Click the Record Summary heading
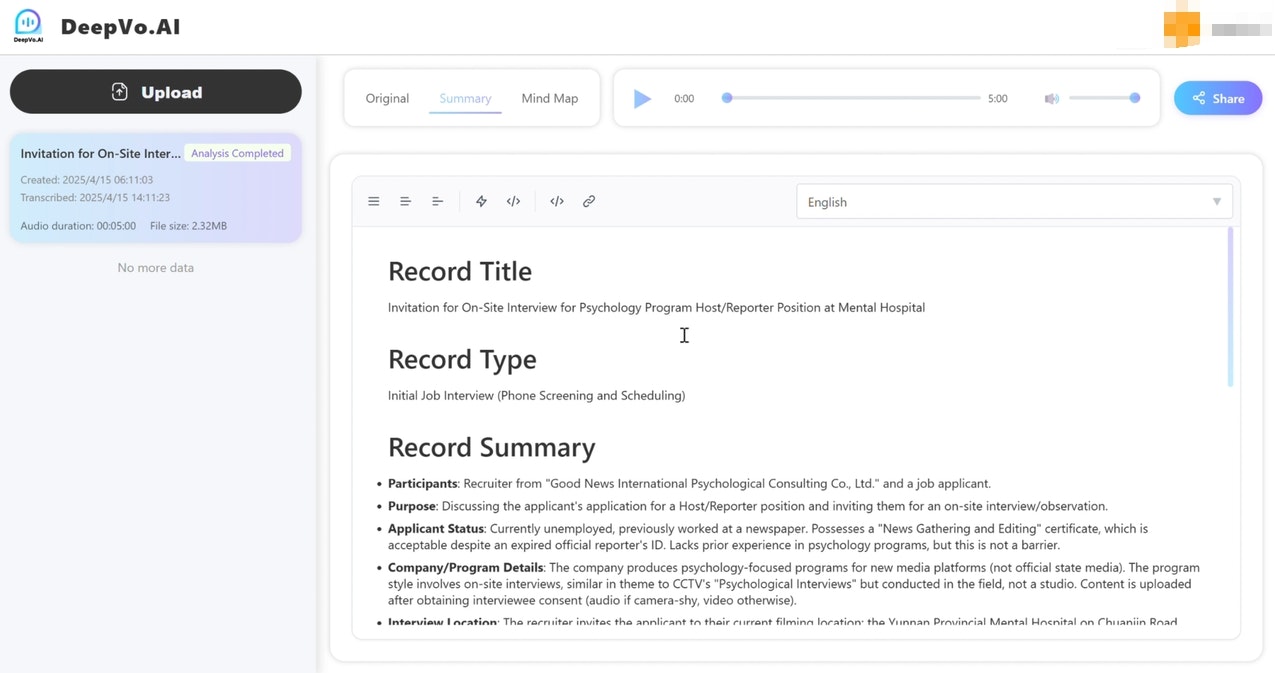This screenshot has width=1275, height=673. pyautogui.click(x=491, y=447)
